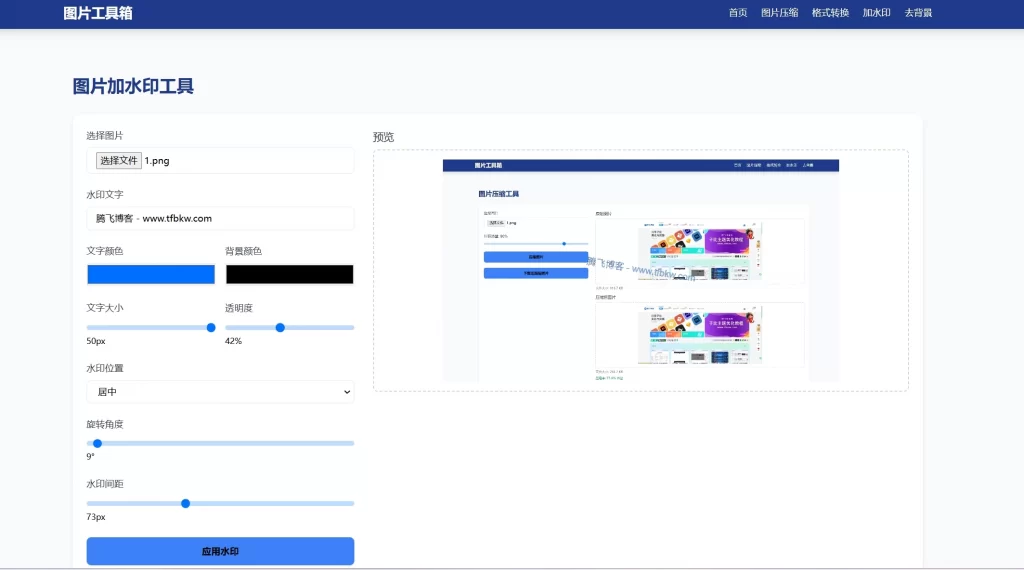This screenshot has height=570, width=1024.
Task: Click the 透明度 slider handle at 42%
Action: pyautogui.click(x=280, y=327)
